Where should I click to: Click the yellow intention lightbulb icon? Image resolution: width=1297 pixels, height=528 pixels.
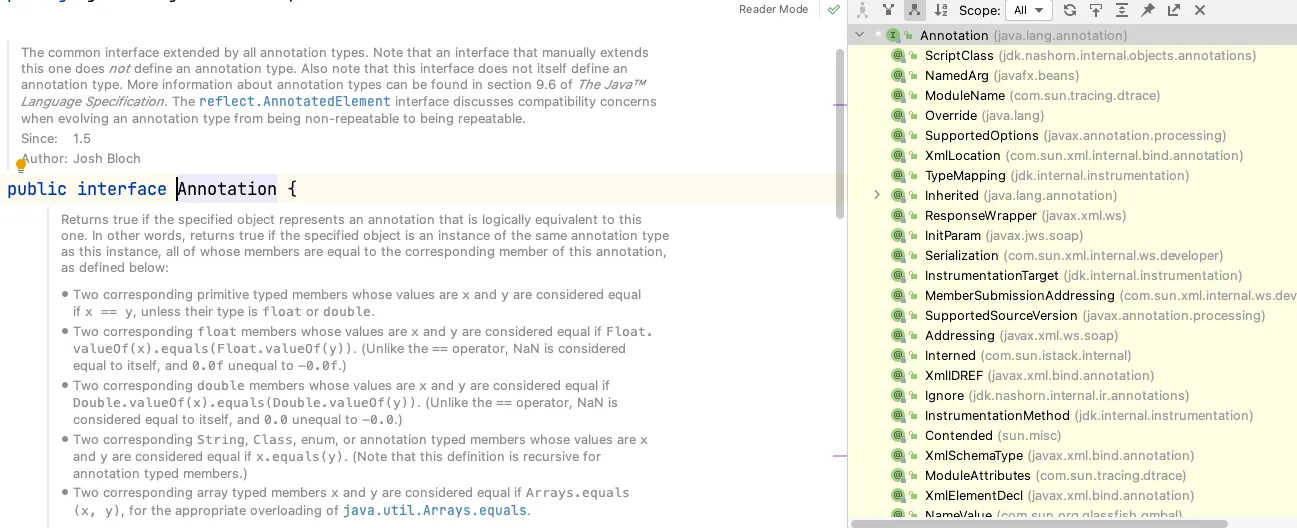(x=20, y=166)
